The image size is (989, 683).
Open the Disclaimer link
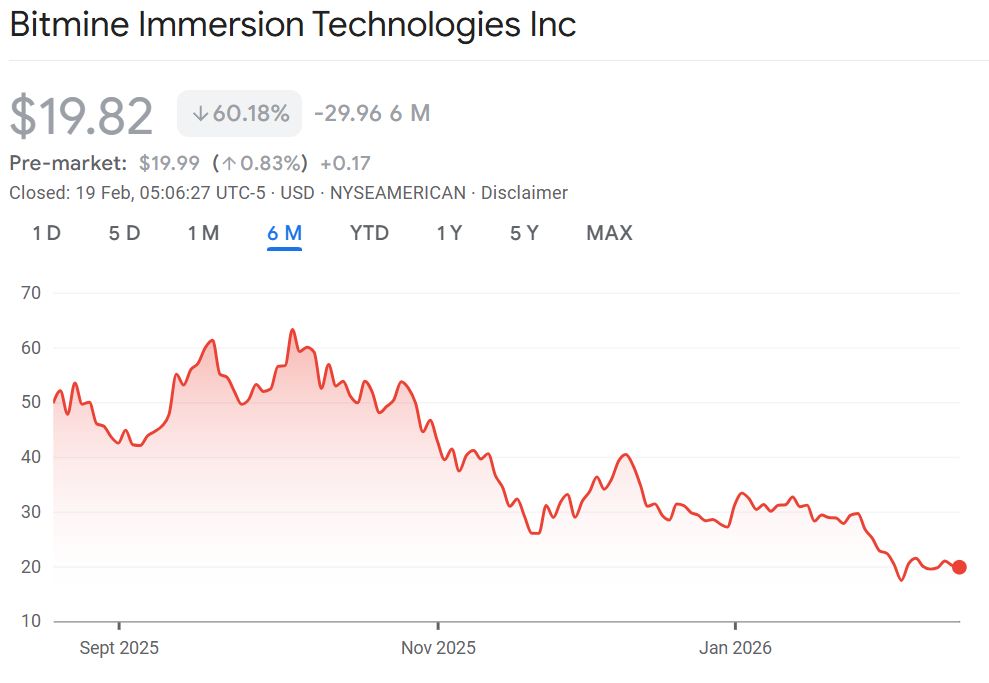pyautogui.click(x=524, y=193)
